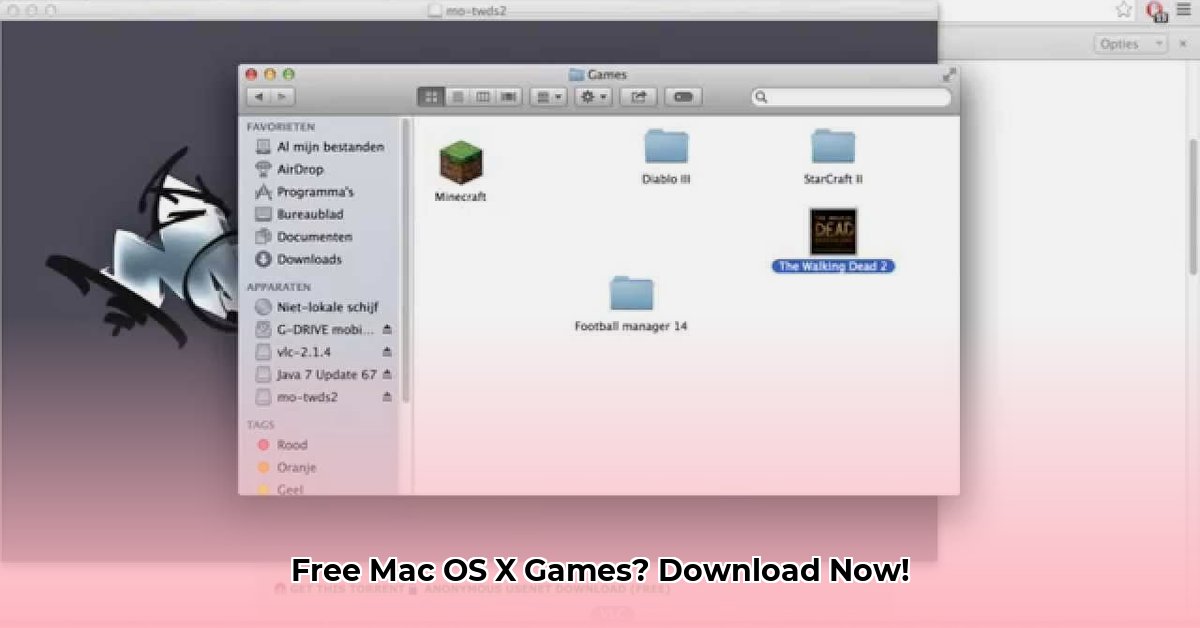This screenshot has width=1200, height=628.
Task: Click the Share button in the toolbar
Action: (639, 97)
